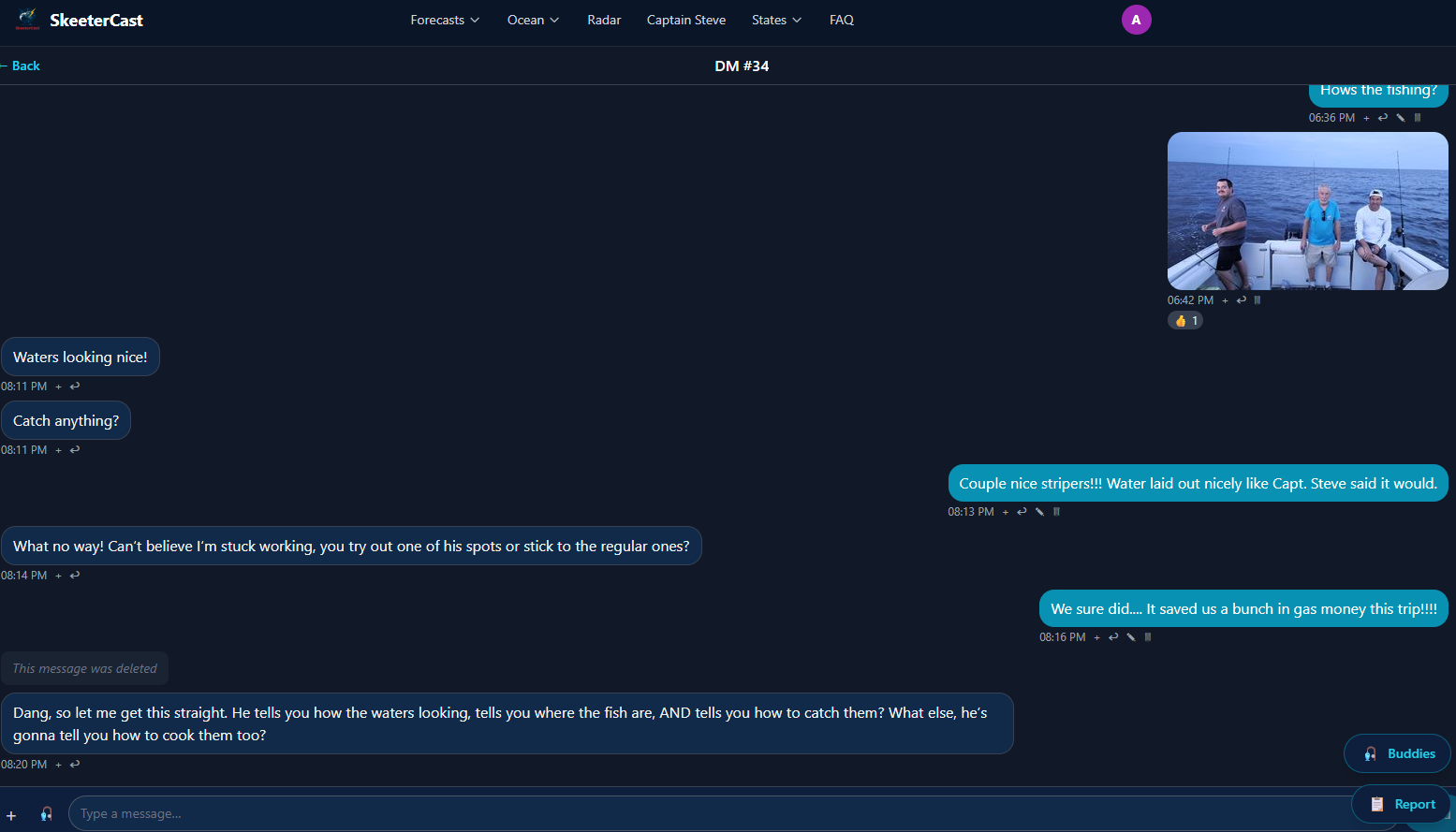Click the "08:20 PM" timestamp
Viewport: 1456px width, 832px height.
[x=24, y=765]
